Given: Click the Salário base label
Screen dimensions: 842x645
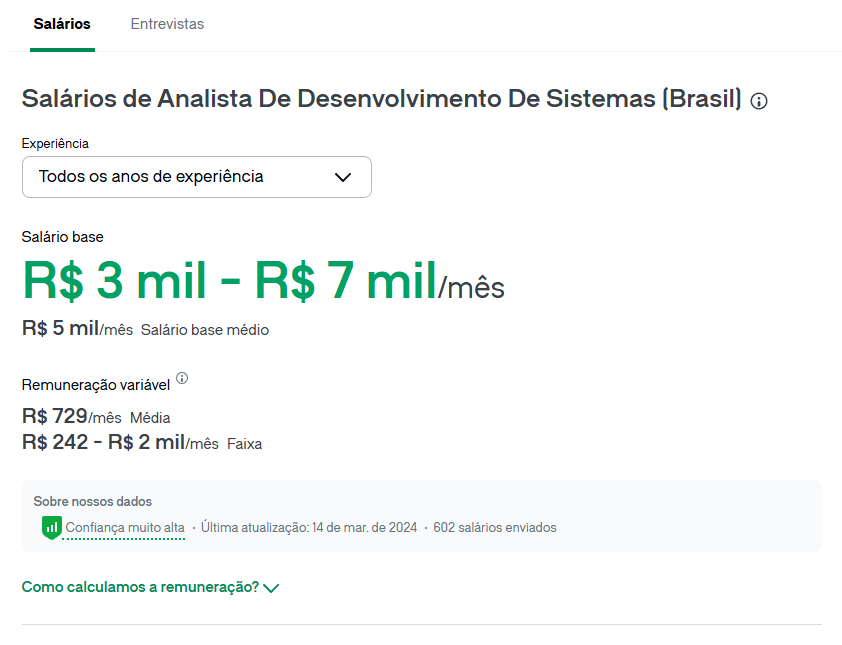Looking at the screenshot, I should 63,237.
